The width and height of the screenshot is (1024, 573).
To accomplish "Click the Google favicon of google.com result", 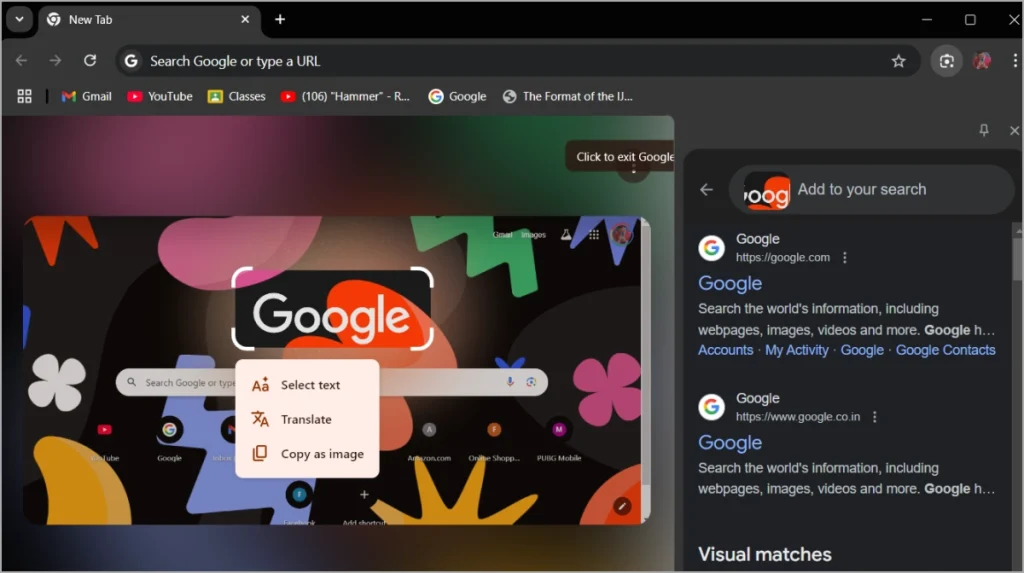I will coord(712,248).
